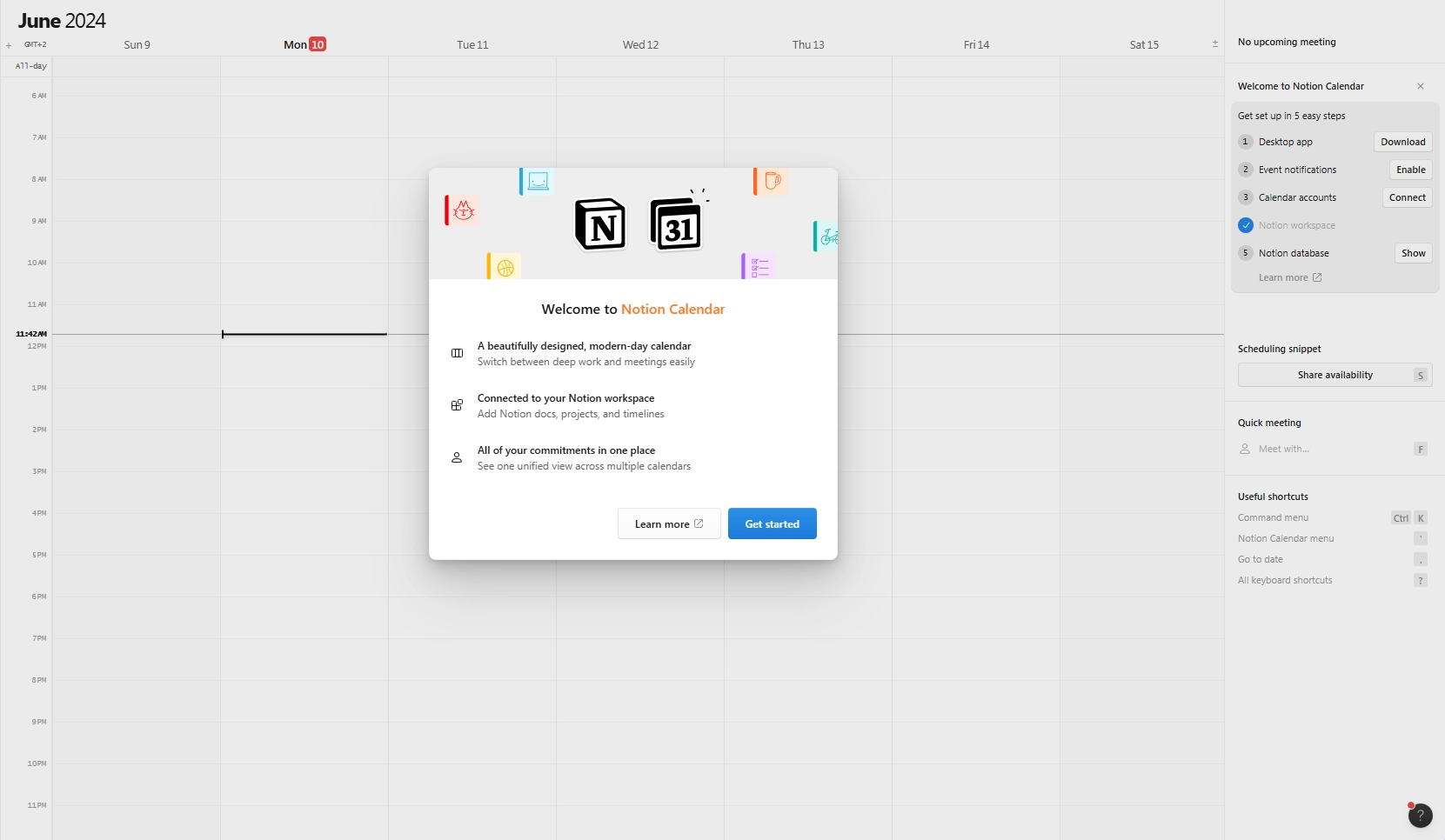Open the help question mark button
Screen dimensions: 1445x840
(1420, 815)
